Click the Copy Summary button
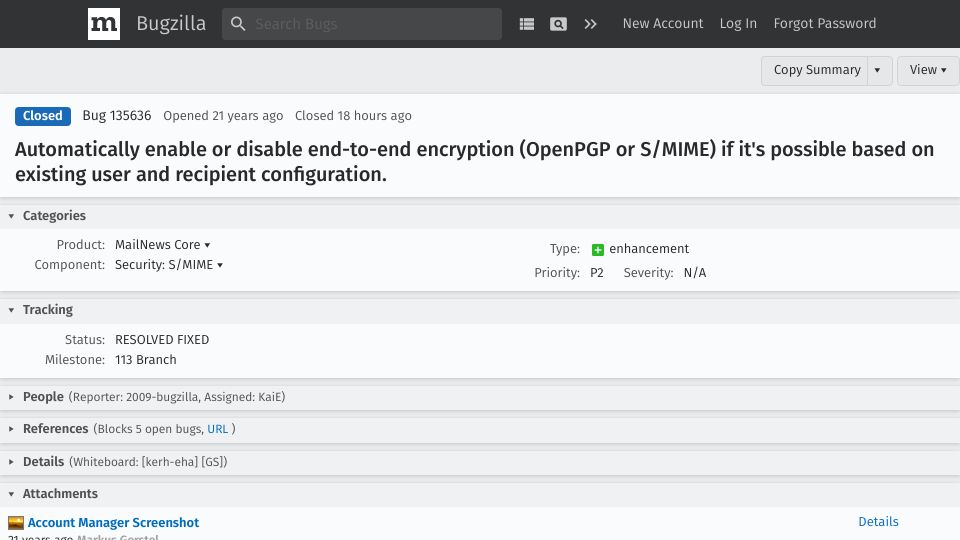Image resolution: width=960 pixels, height=540 pixels. [x=817, y=70]
